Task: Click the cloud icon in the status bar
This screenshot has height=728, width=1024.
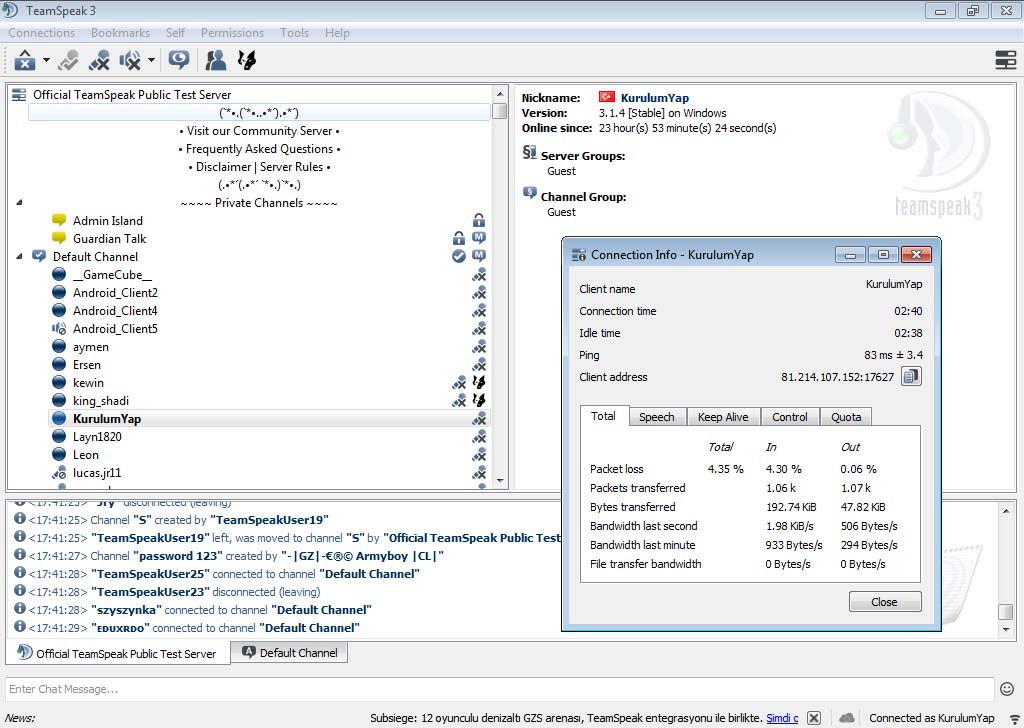Action: pyautogui.click(x=846, y=718)
